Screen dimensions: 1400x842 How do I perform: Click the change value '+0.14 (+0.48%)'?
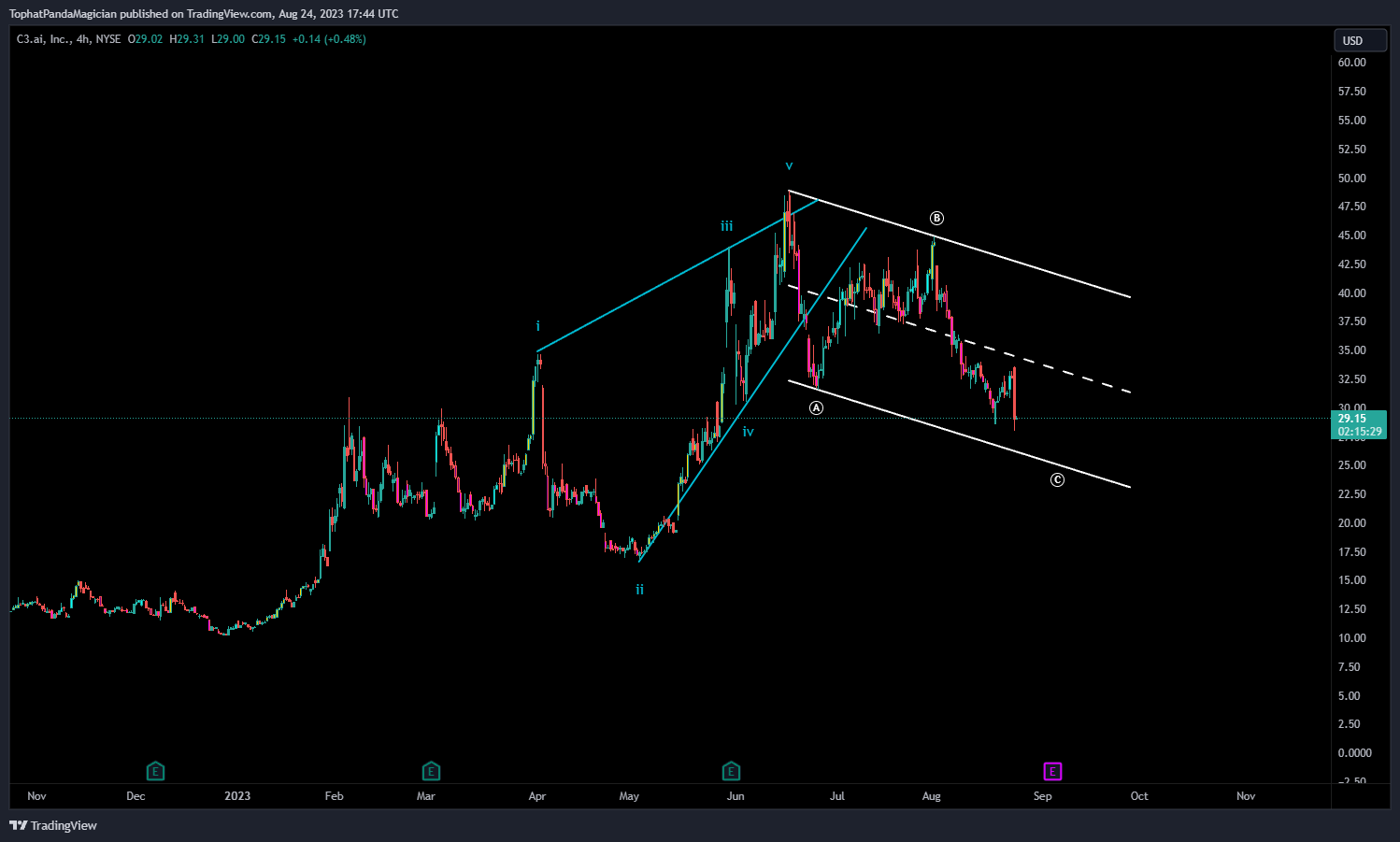click(x=329, y=39)
